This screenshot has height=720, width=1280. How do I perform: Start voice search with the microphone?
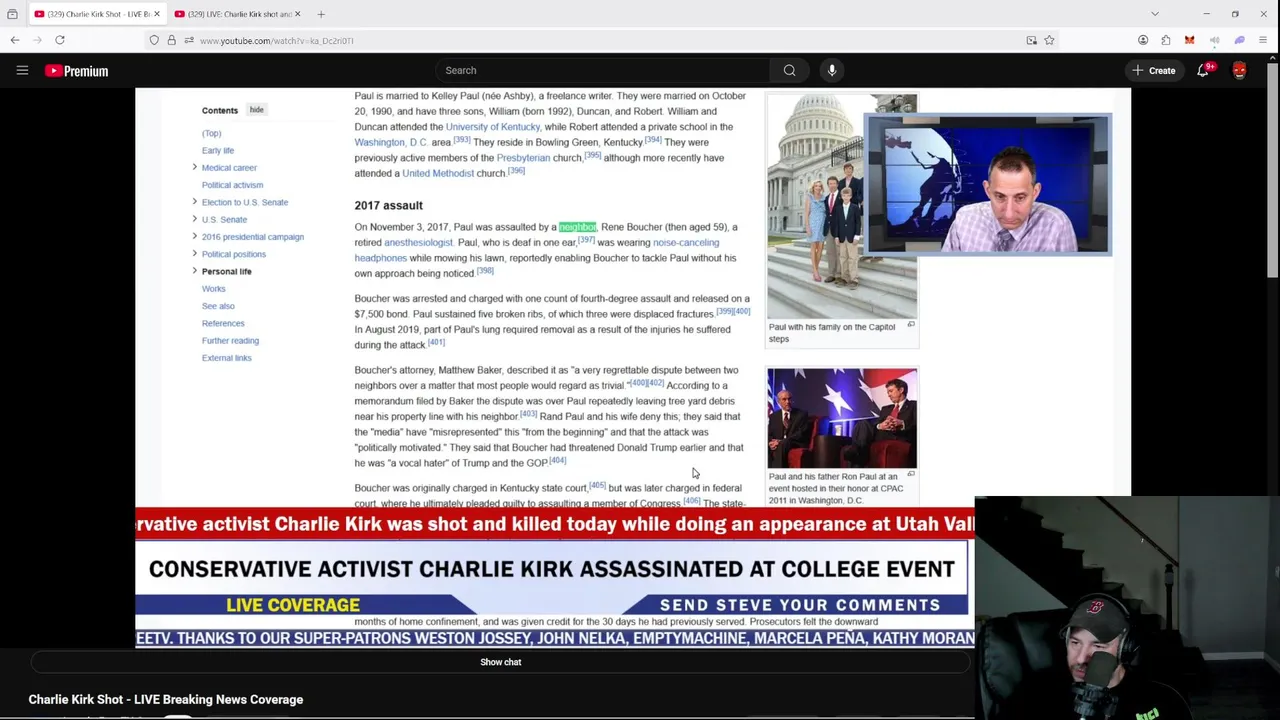pyautogui.click(x=832, y=70)
